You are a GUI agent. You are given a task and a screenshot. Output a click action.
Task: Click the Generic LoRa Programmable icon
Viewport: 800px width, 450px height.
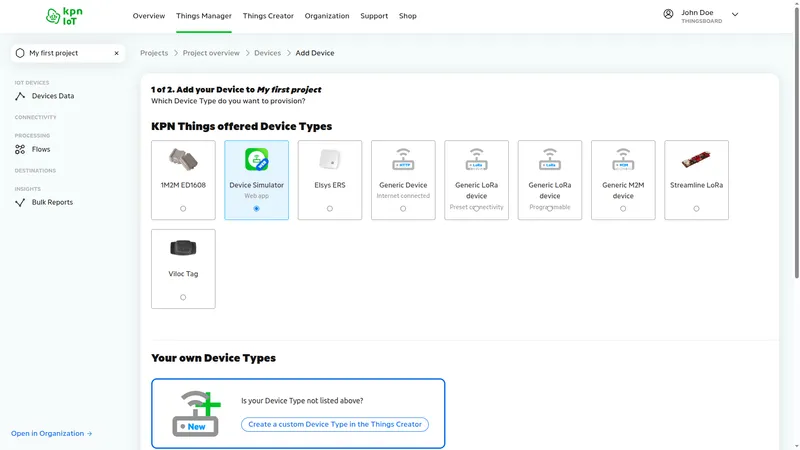550,159
